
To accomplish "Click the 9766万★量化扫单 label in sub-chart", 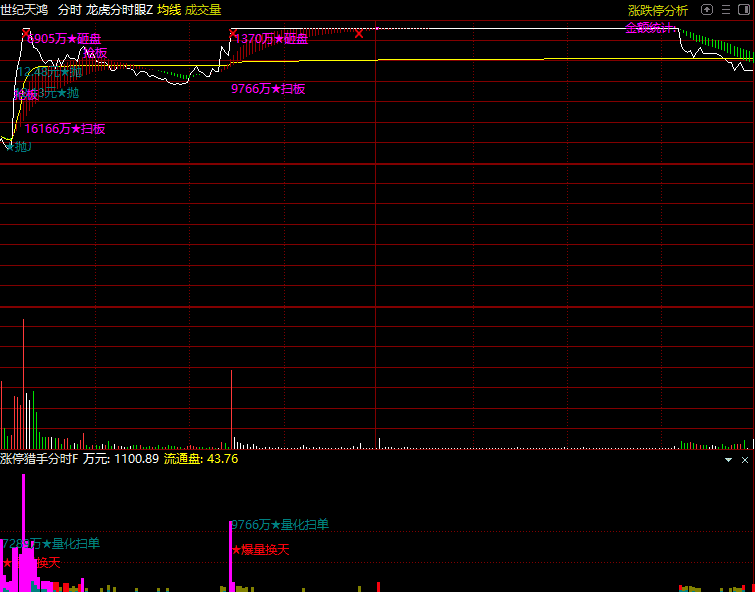I will 280,524.
